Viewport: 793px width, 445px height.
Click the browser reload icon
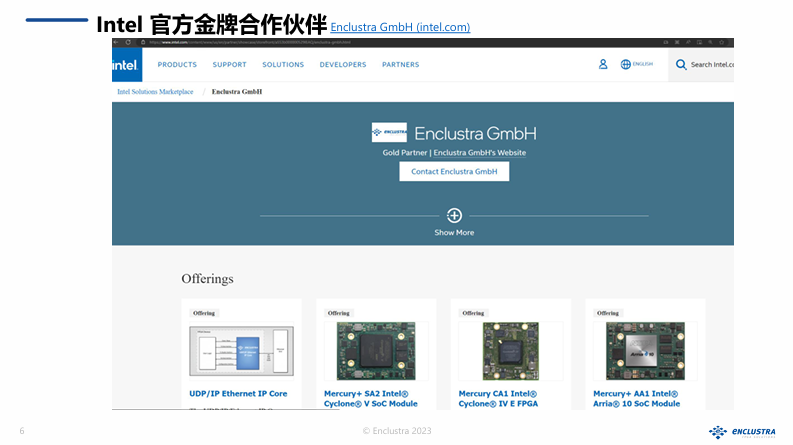128,42
